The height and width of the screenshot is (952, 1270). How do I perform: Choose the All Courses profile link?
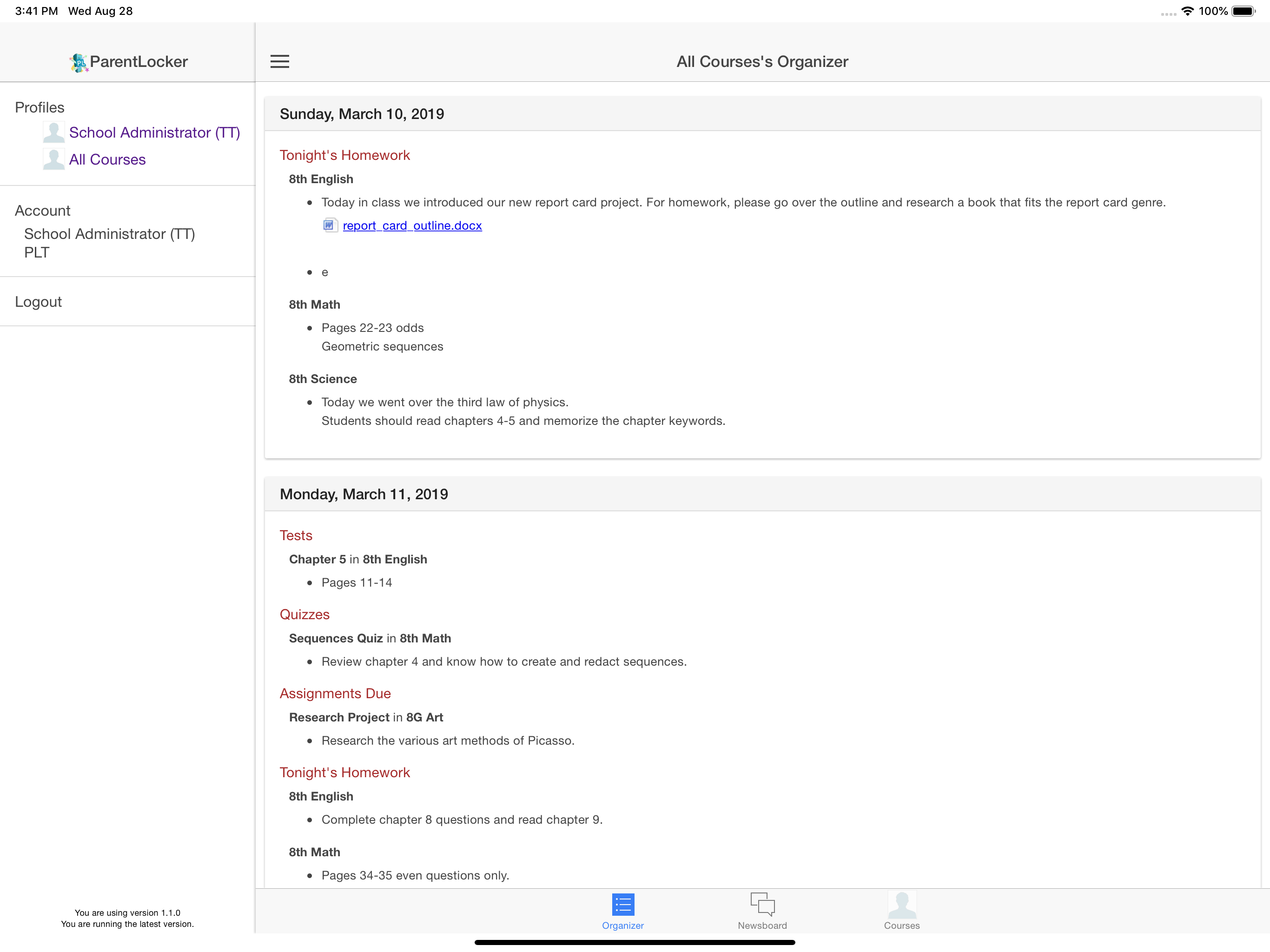[x=107, y=159]
